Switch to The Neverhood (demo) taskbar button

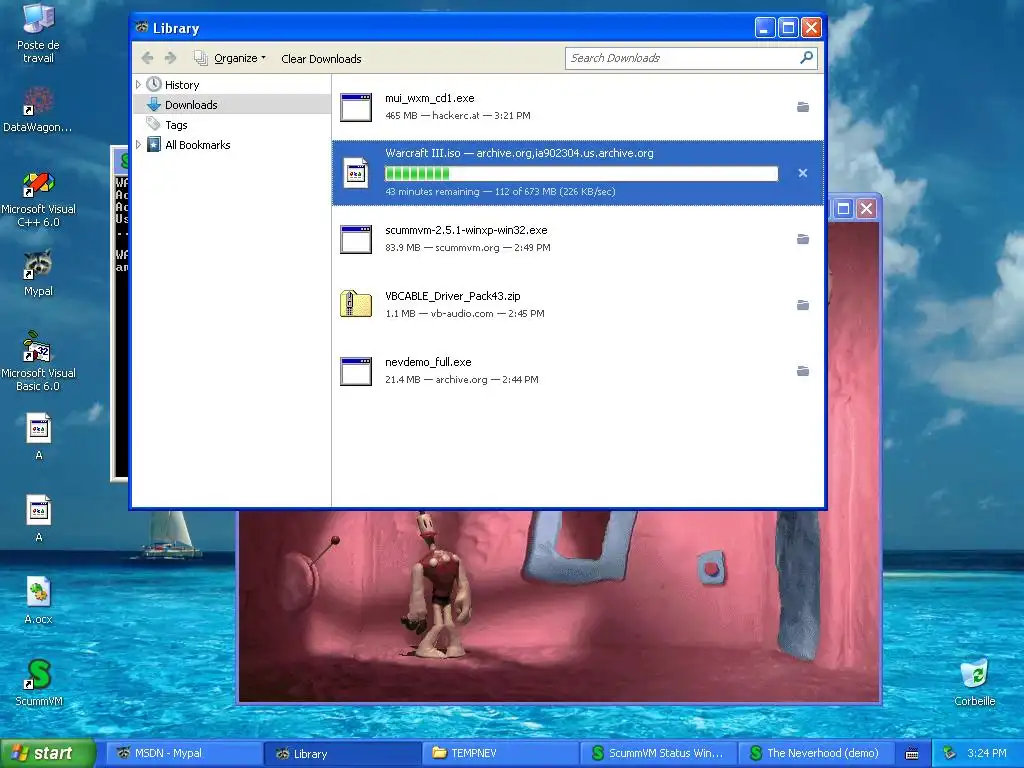click(x=816, y=753)
